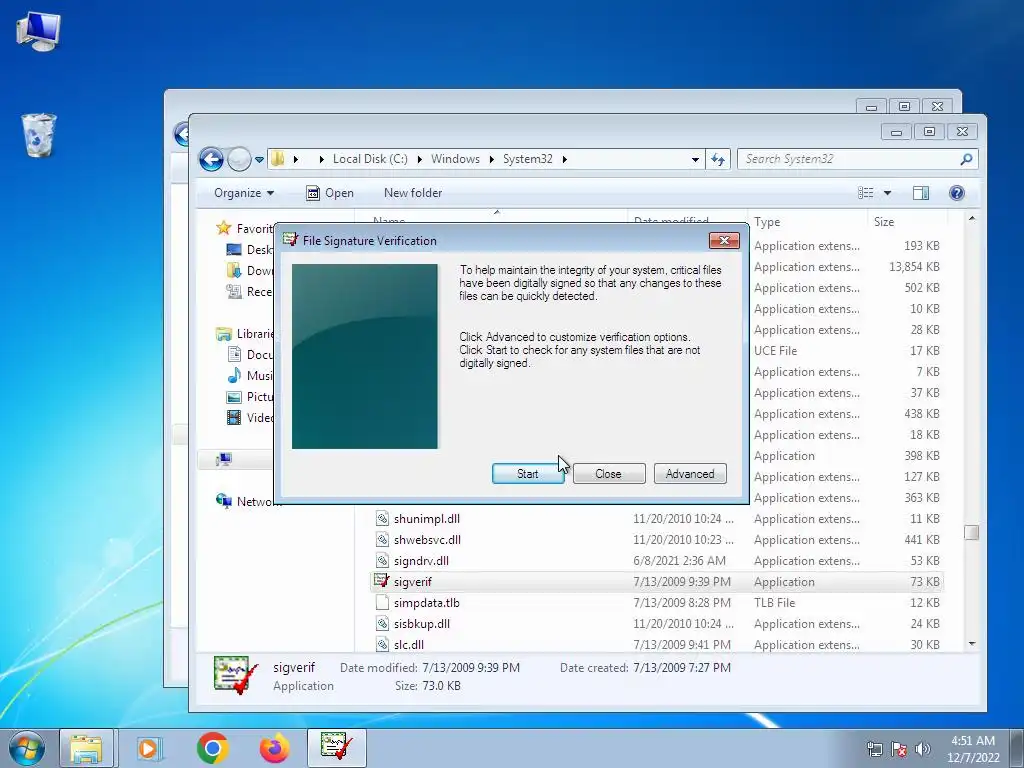Expand the arrow after Local Disk (C:)
The height and width of the screenshot is (768, 1024).
point(419,159)
